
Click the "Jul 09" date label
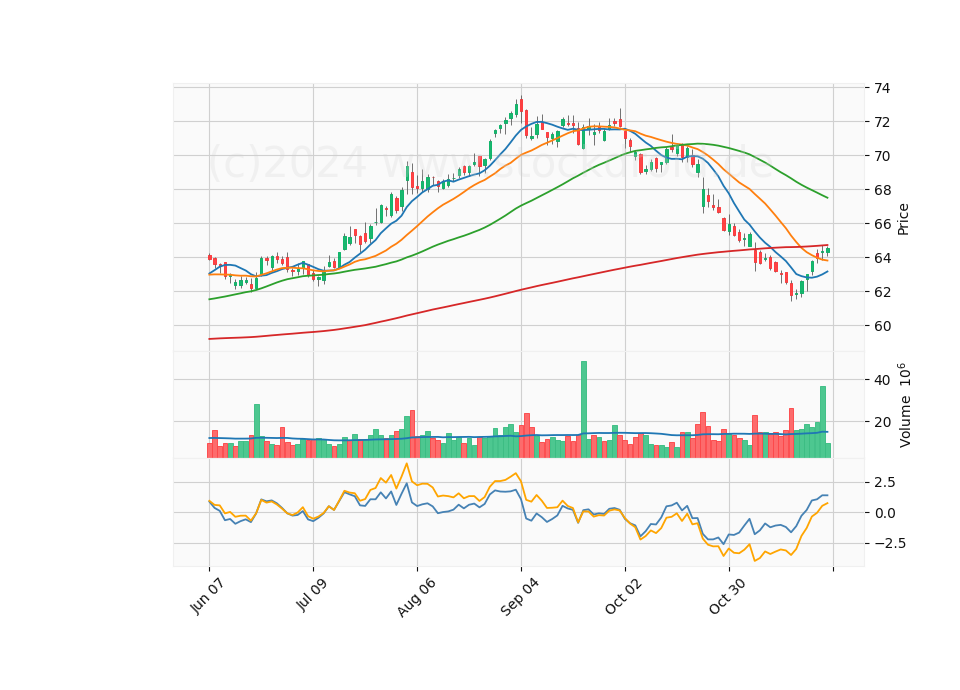click(312, 595)
